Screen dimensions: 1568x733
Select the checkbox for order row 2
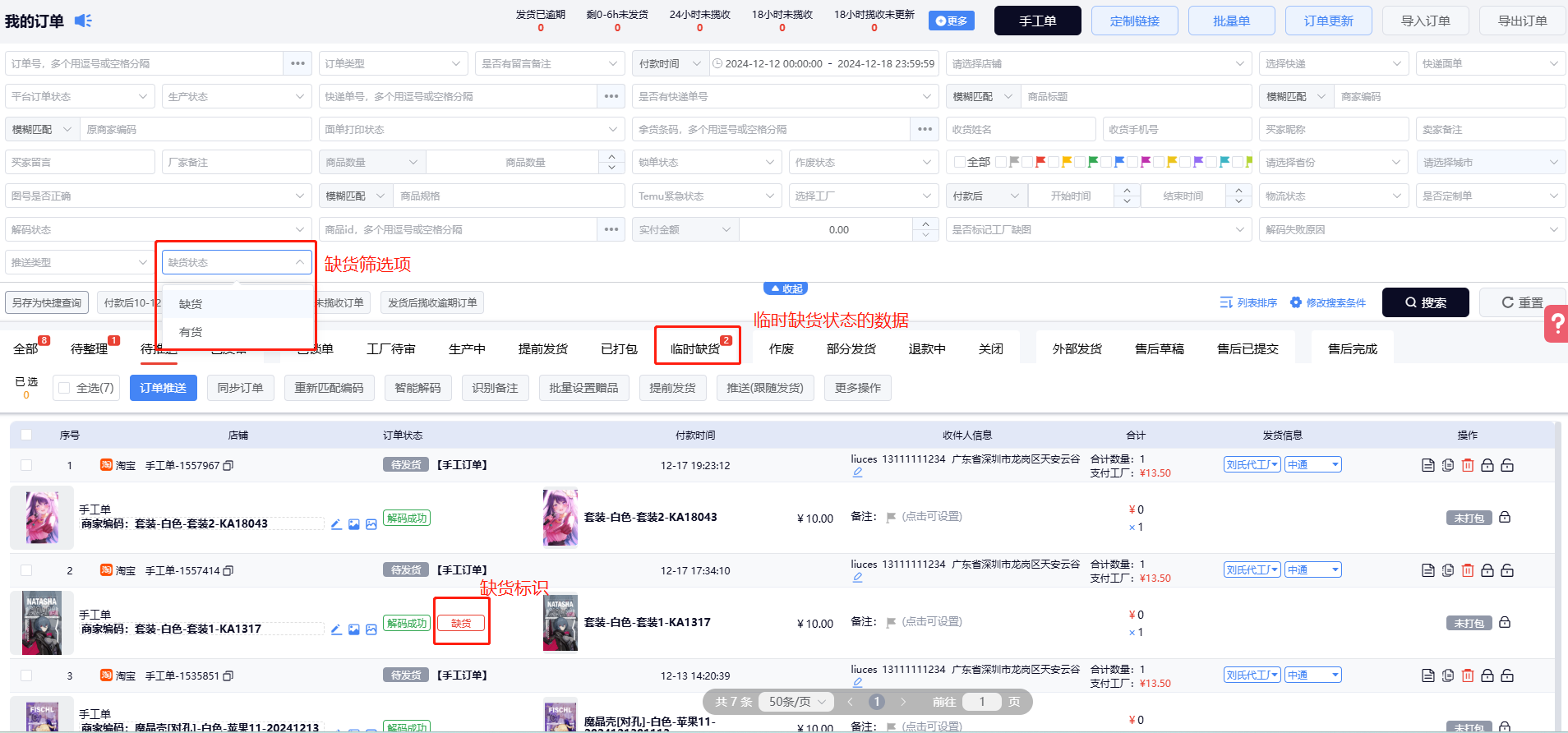26,570
